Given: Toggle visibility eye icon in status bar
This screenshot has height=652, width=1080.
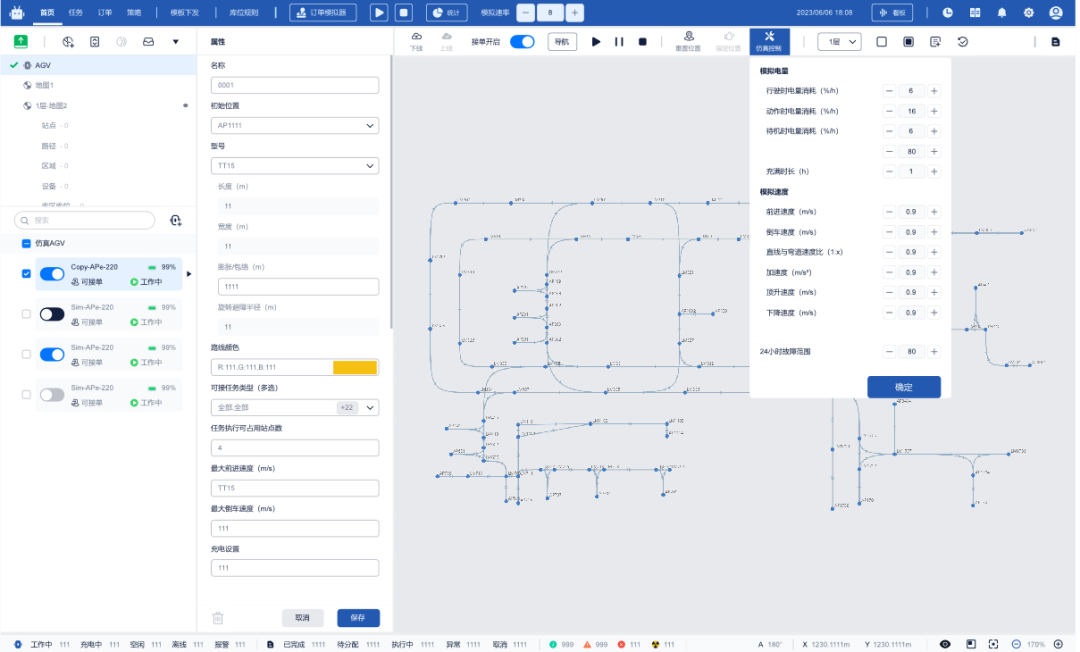Looking at the screenshot, I should tap(945, 644).
